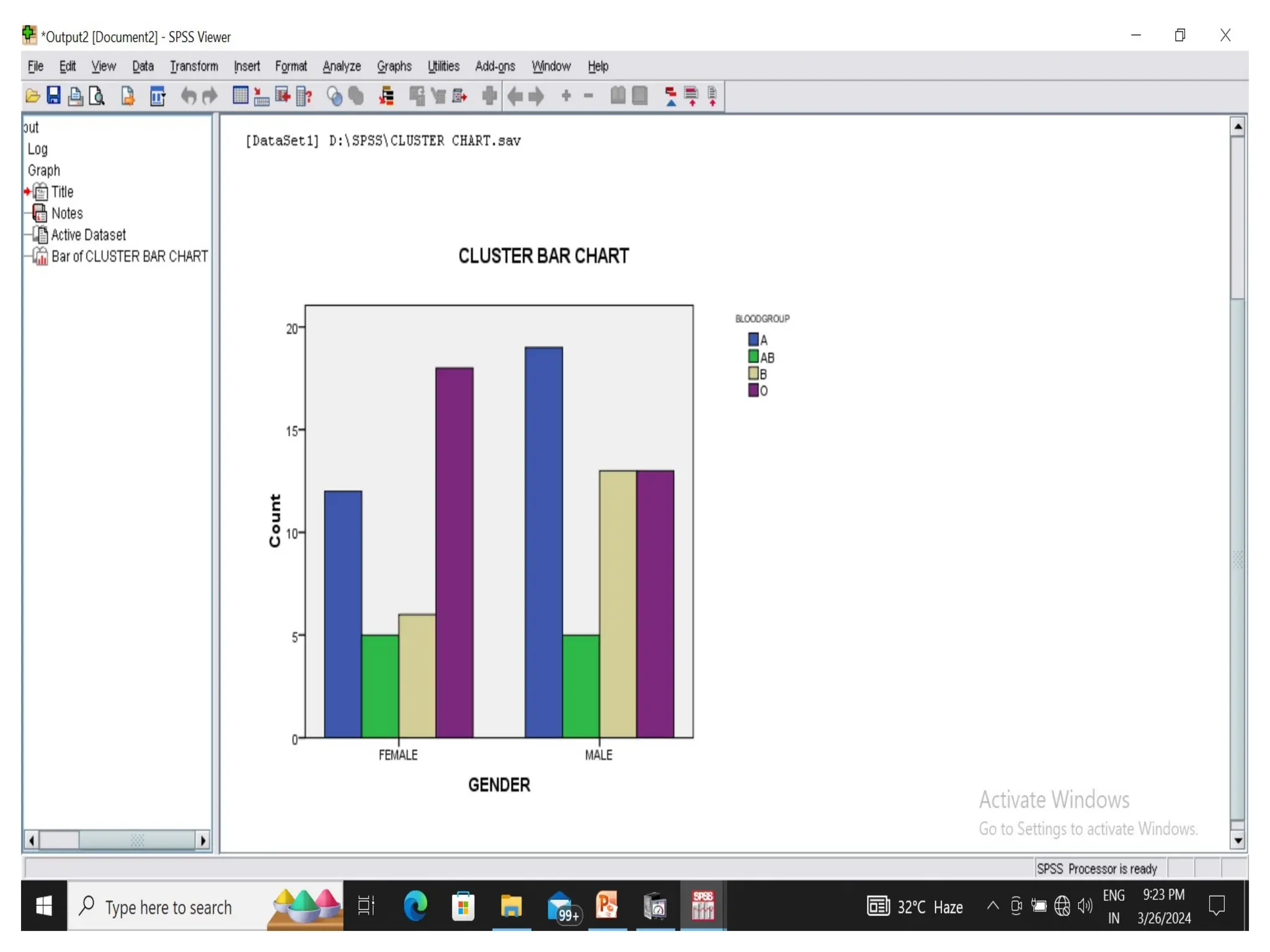The height and width of the screenshot is (952, 1270).
Task: Click the green AB legend swatch
Action: pos(753,356)
